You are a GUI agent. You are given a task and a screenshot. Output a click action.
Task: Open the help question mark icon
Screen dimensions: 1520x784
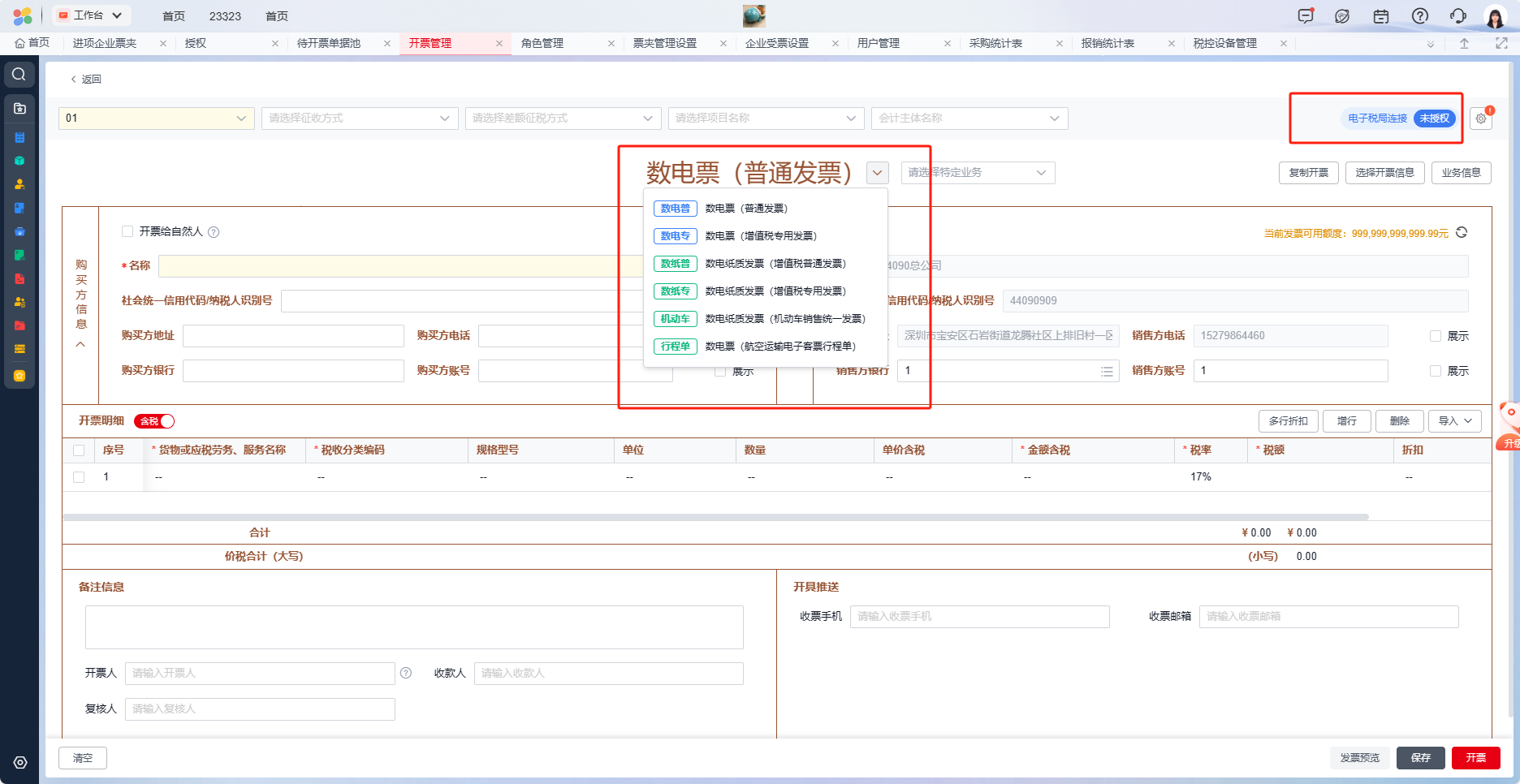click(1420, 16)
